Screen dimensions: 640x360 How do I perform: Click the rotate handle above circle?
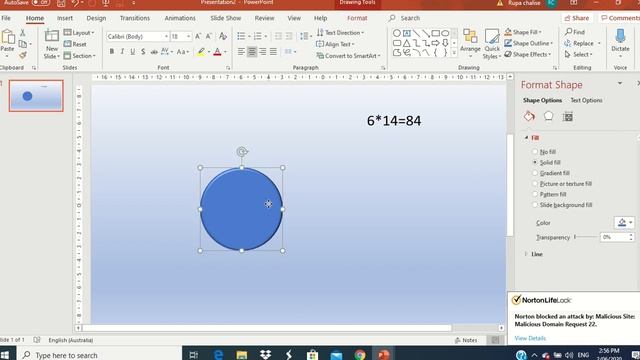coord(242,152)
